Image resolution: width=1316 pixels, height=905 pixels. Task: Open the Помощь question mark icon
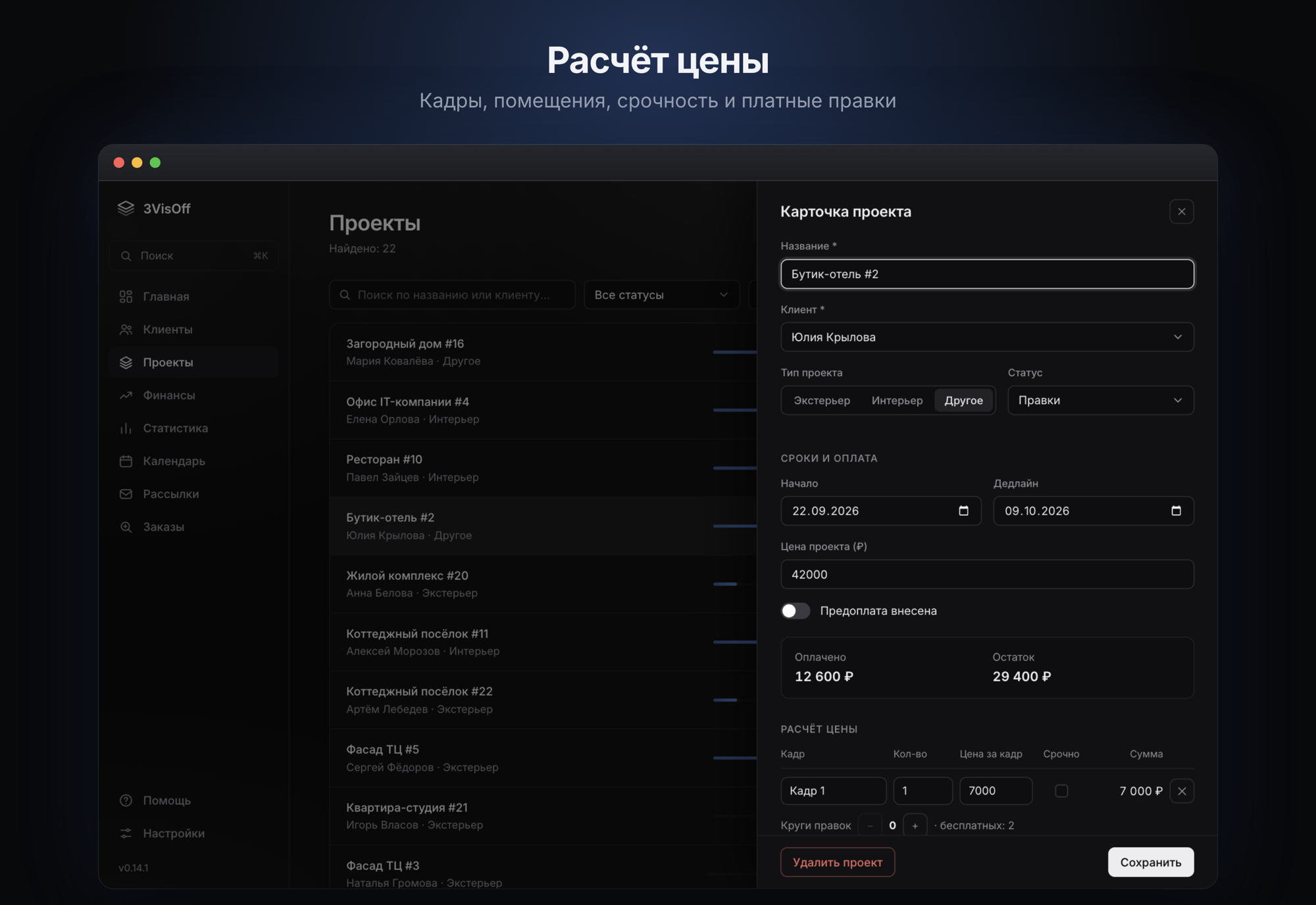click(x=126, y=800)
